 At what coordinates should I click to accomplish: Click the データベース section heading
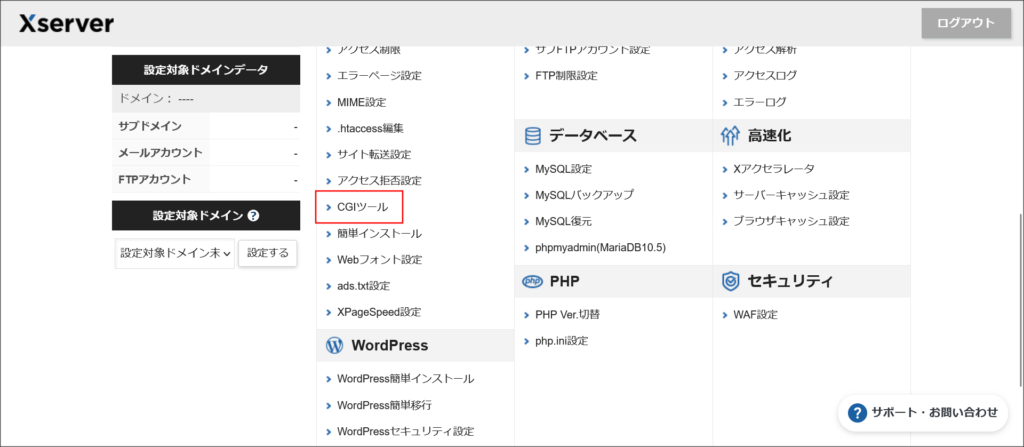coord(592,136)
